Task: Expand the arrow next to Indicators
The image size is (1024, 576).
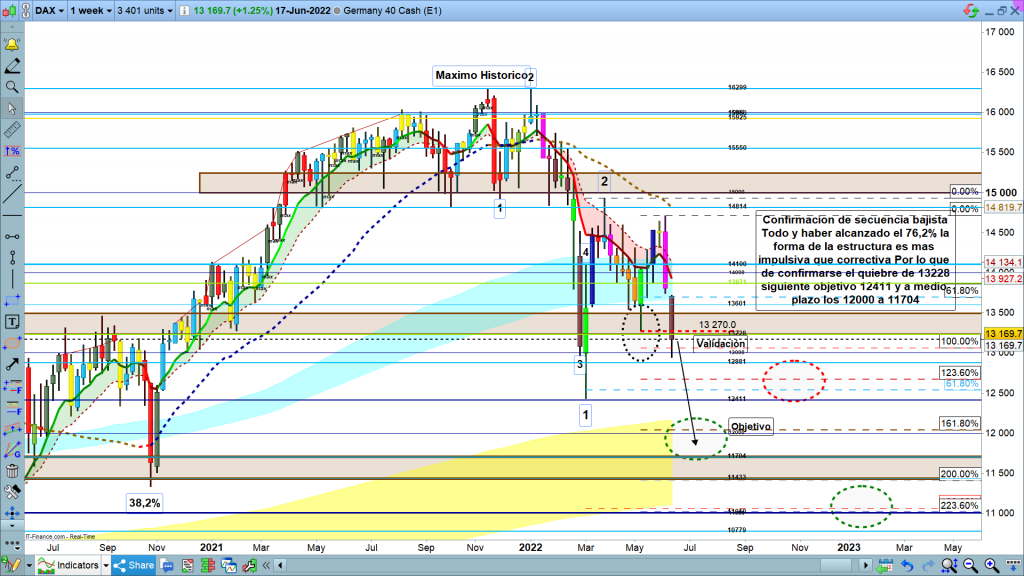Action: (x=105, y=565)
